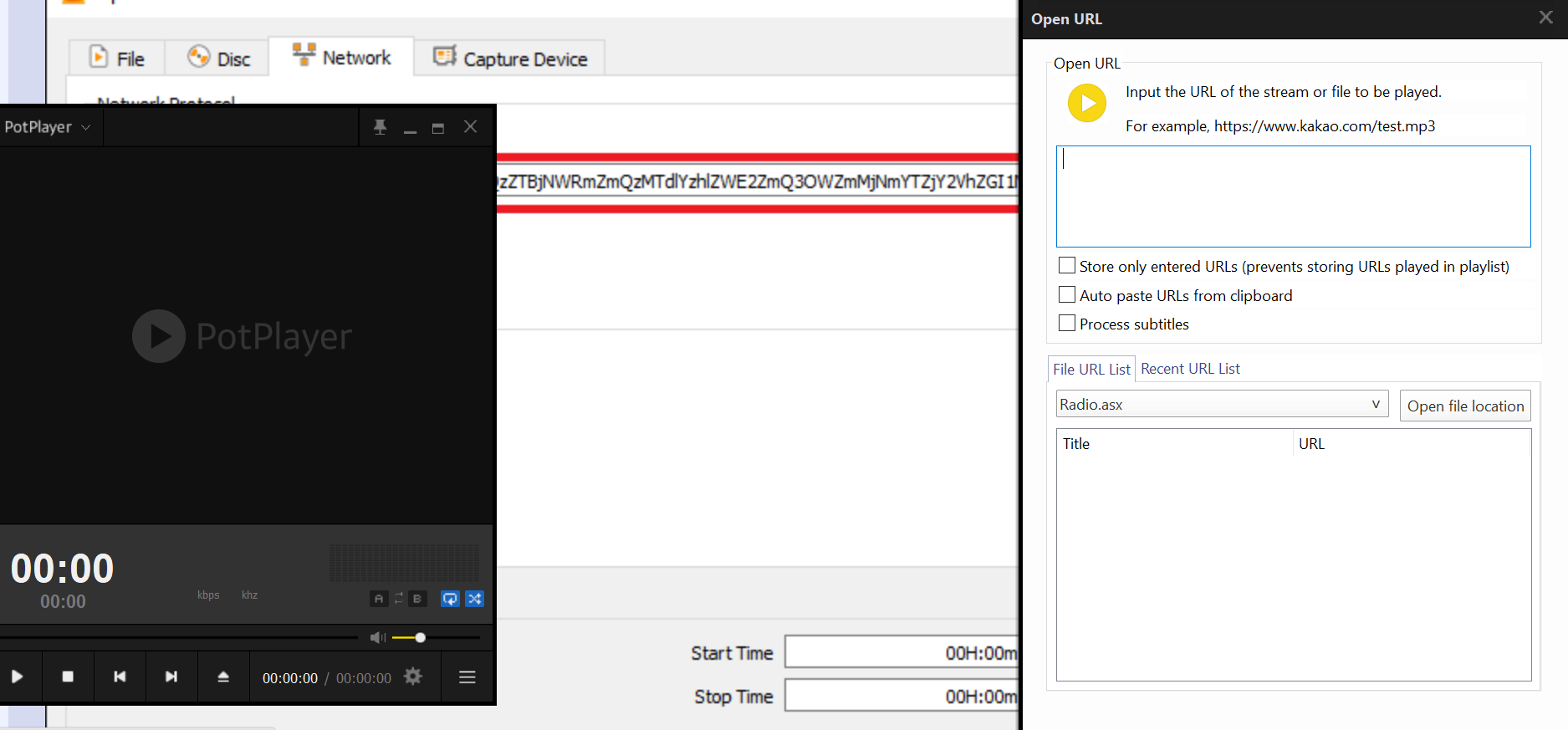
Task: Toggle the blue repeat playback button
Action: [x=450, y=599]
